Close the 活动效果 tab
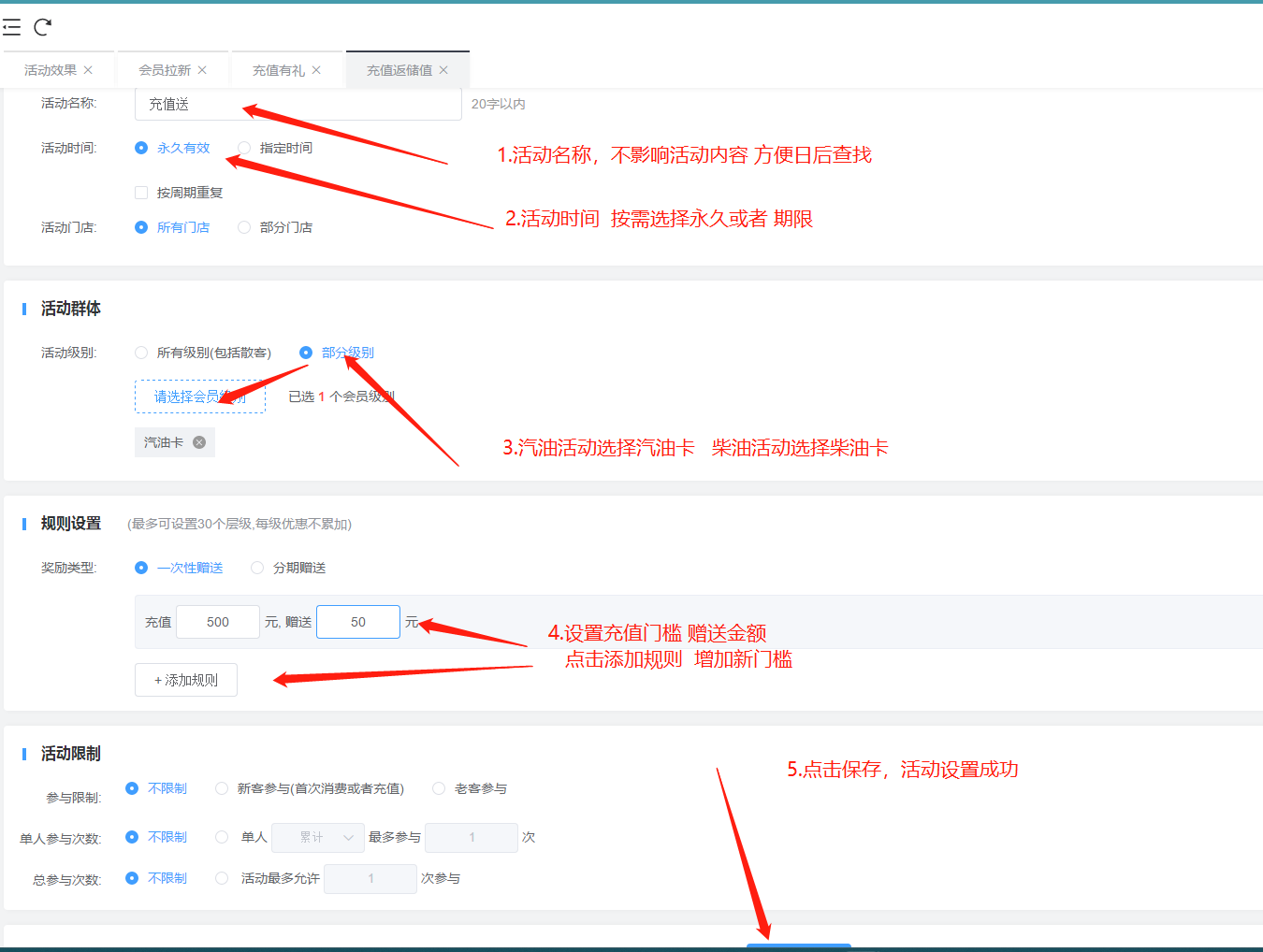Image resolution: width=1263 pixels, height=952 pixels. (x=88, y=70)
